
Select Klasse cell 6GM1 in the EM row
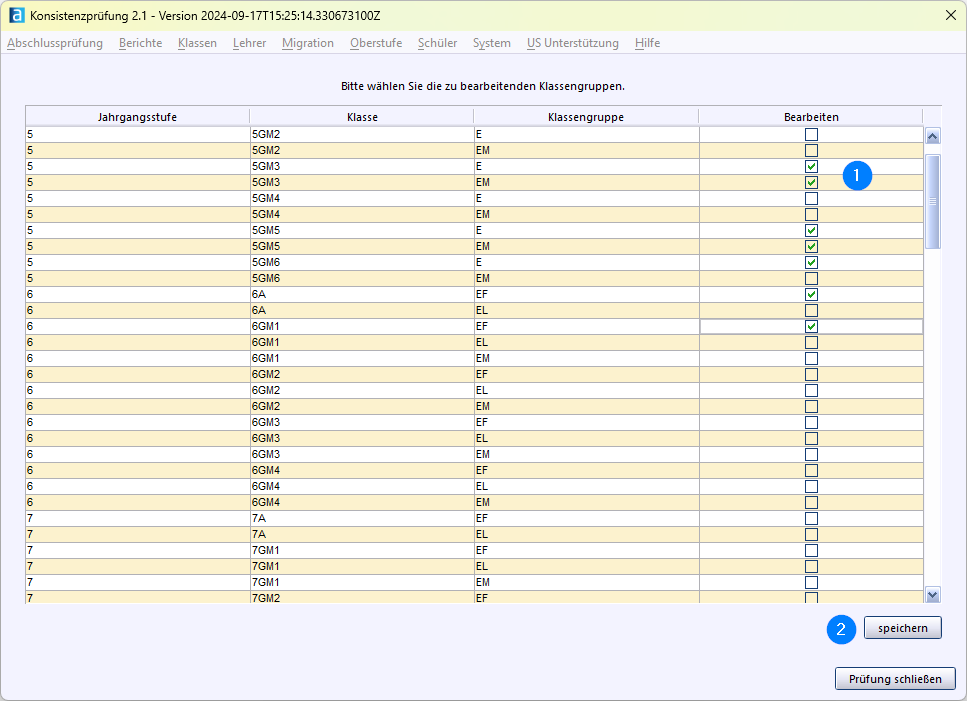362,359
